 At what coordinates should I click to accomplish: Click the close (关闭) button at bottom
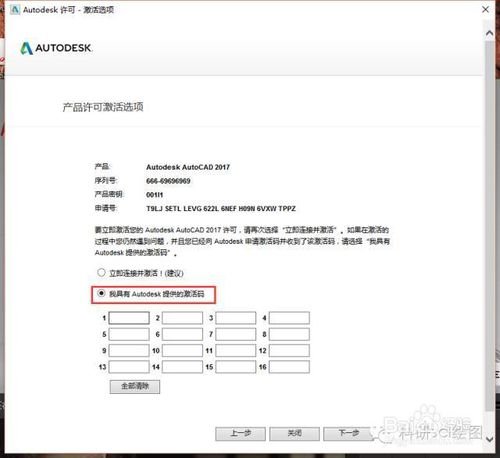click(294, 434)
